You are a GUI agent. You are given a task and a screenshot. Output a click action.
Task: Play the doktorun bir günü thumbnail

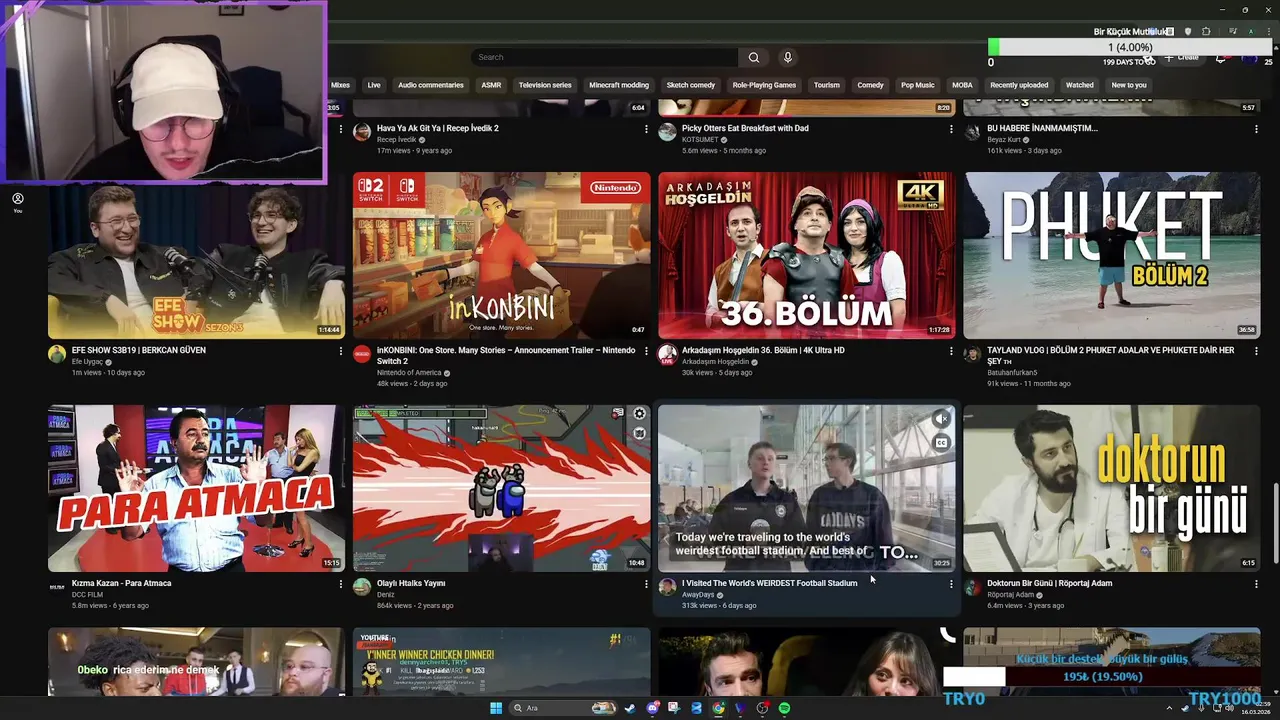(1111, 488)
